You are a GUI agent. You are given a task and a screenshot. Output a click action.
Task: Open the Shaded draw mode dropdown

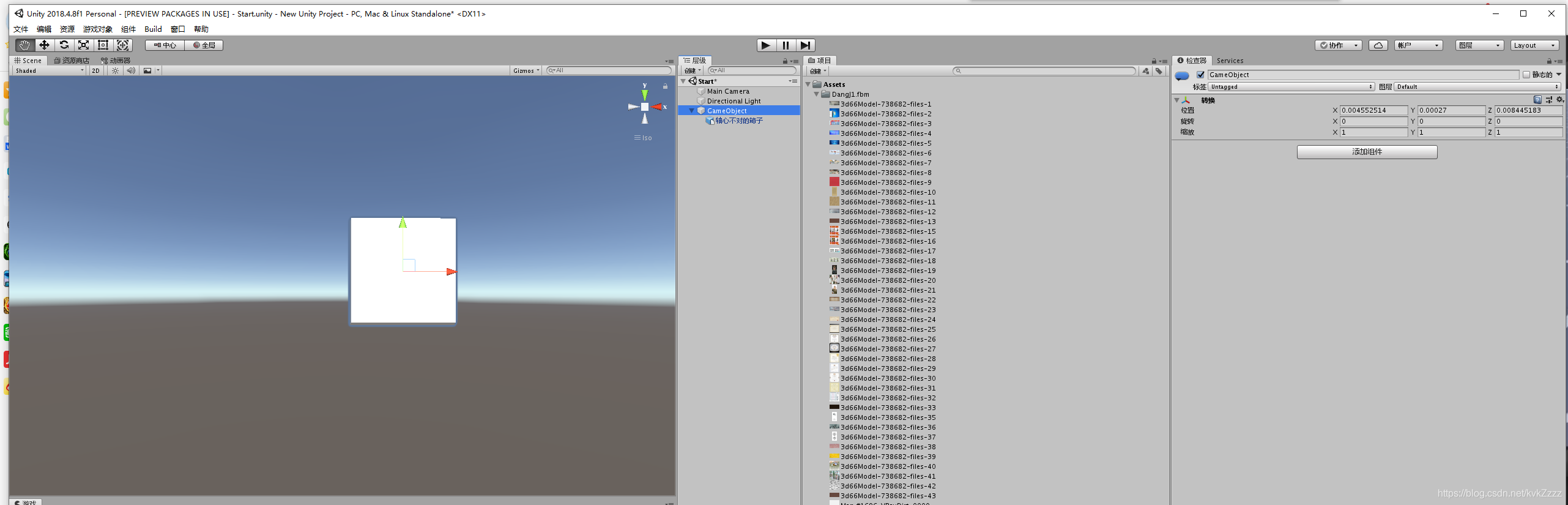pos(50,70)
